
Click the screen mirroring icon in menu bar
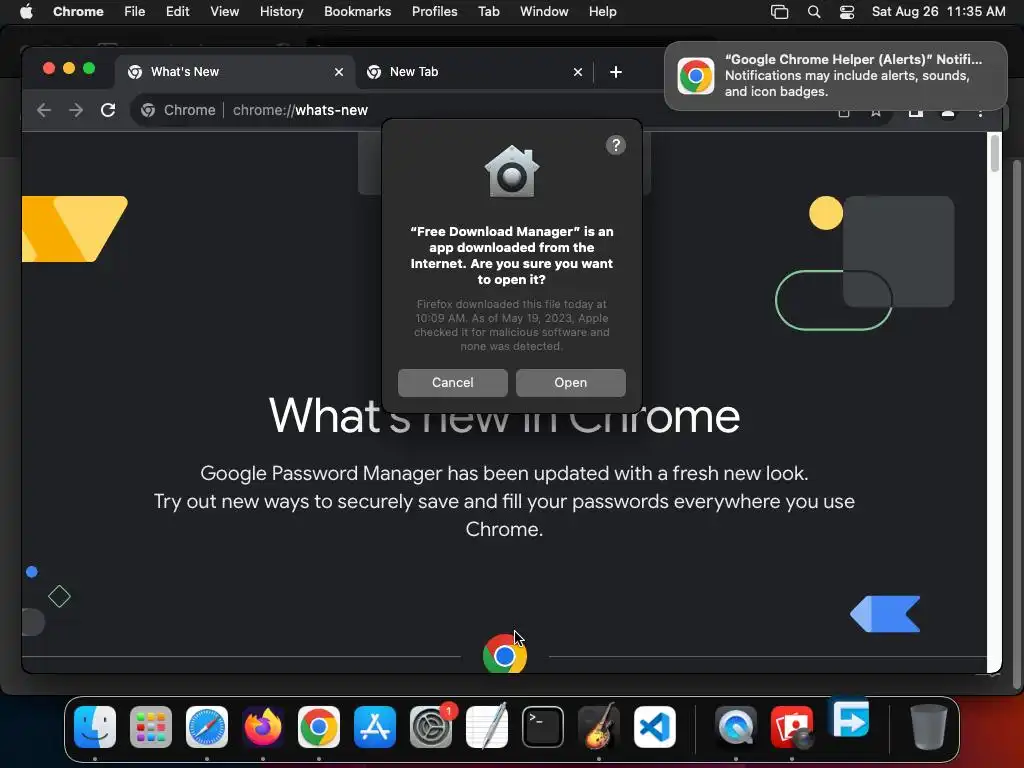click(x=779, y=12)
